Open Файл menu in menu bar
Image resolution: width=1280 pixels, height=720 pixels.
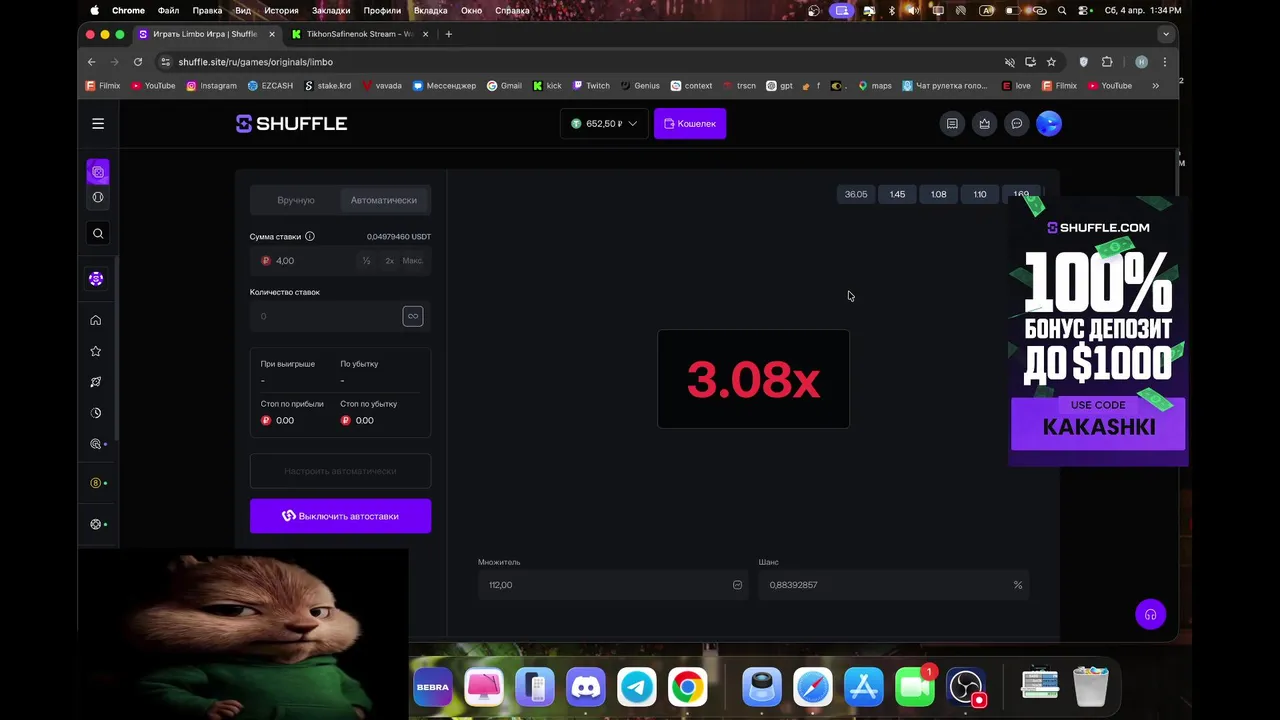(x=168, y=10)
